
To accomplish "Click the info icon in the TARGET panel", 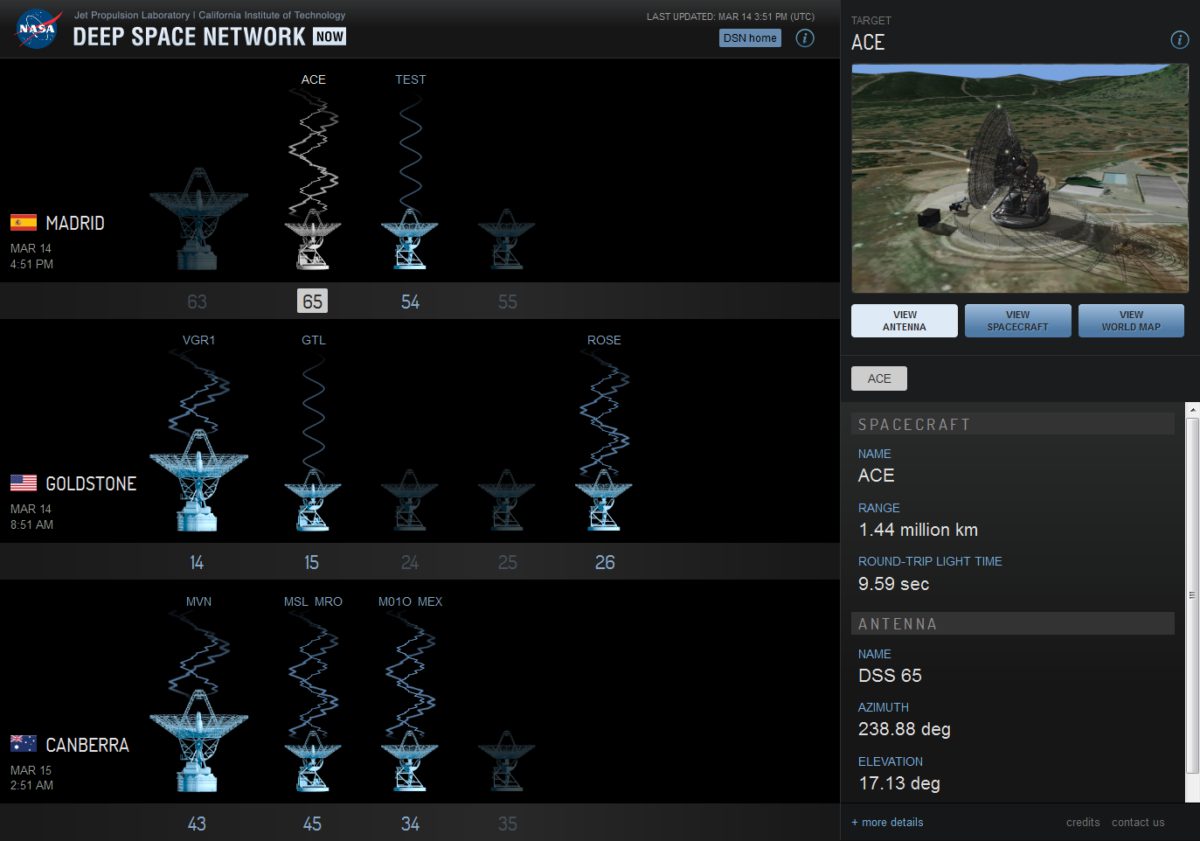I will tap(1178, 40).
